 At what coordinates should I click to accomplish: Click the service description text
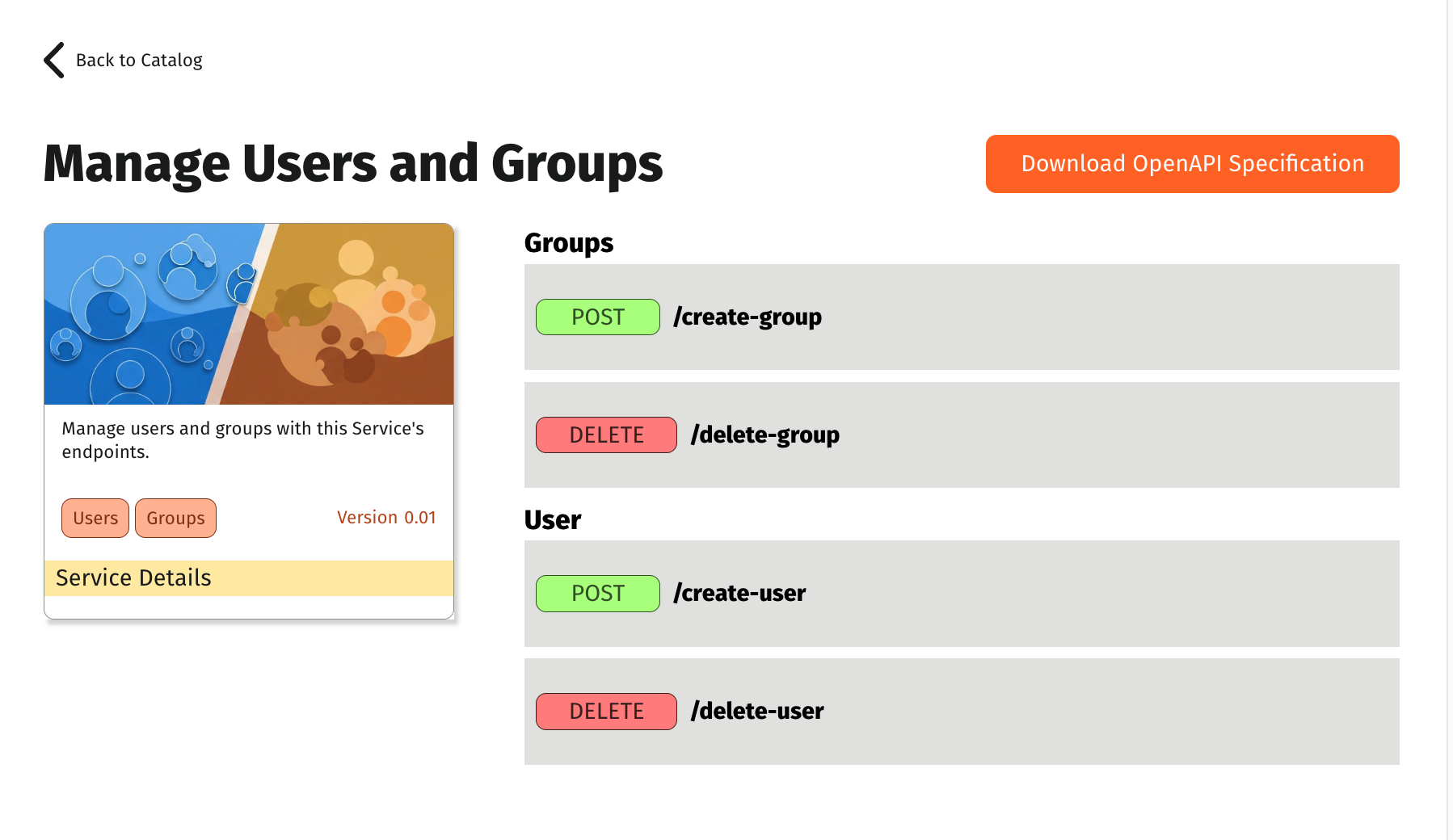pyautogui.click(x=242, y=440)
